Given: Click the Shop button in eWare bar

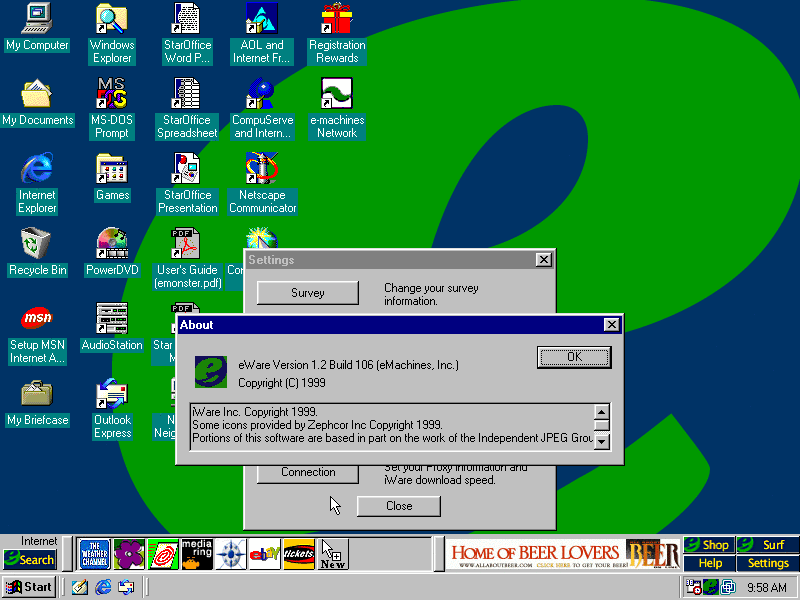Looking at the screenshot, I should coord(709,545).
